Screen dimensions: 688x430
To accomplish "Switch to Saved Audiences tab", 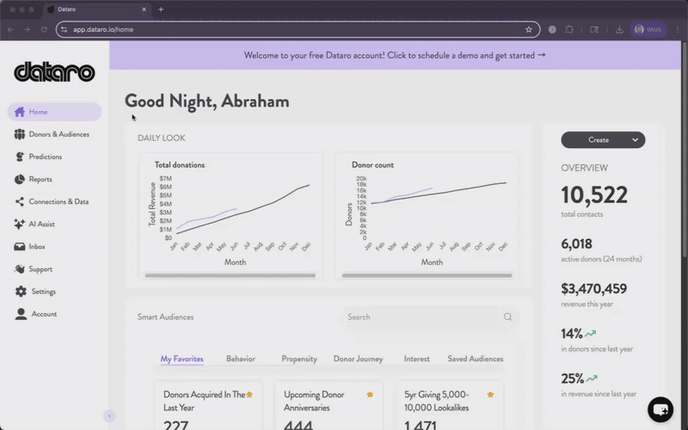I will 475,358.
